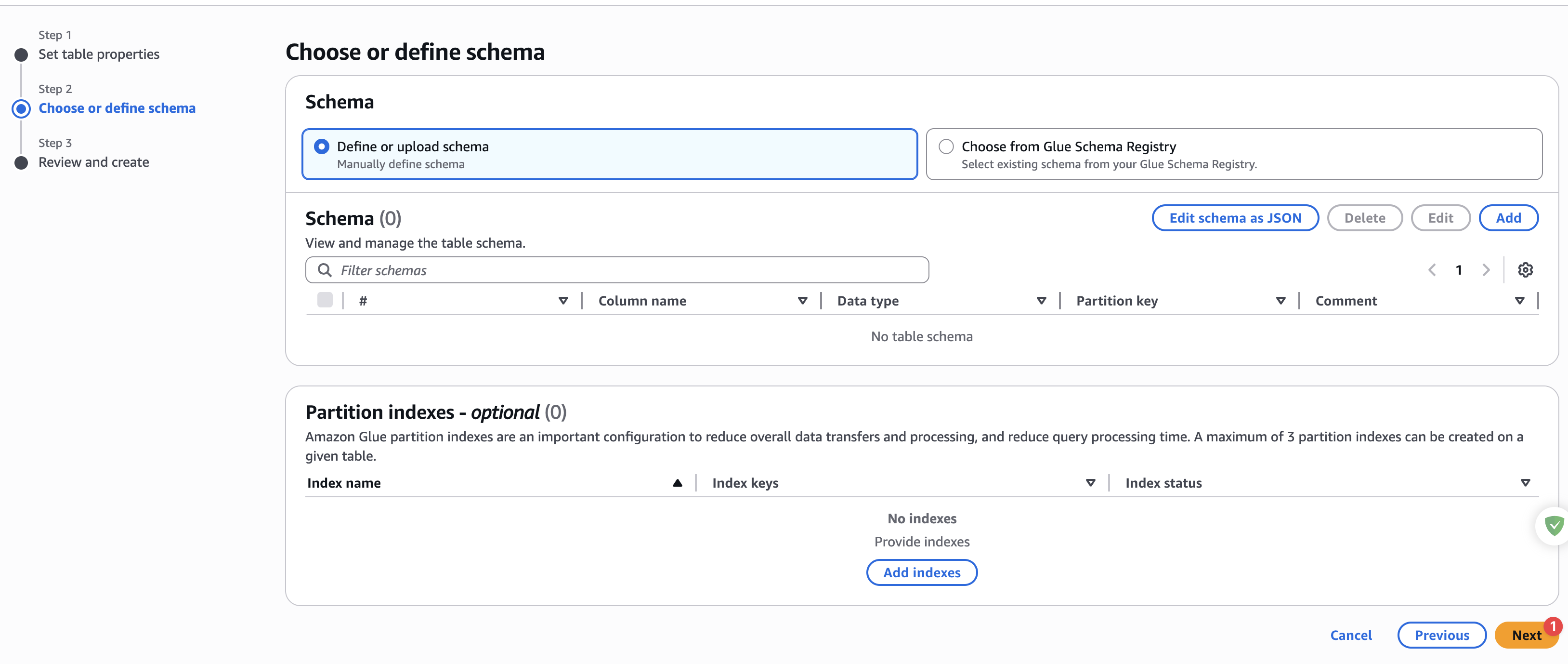This screenshot has height=664, width=1568.
Task: Tick the select-all schema checkbox
Action: click(325, 300)
